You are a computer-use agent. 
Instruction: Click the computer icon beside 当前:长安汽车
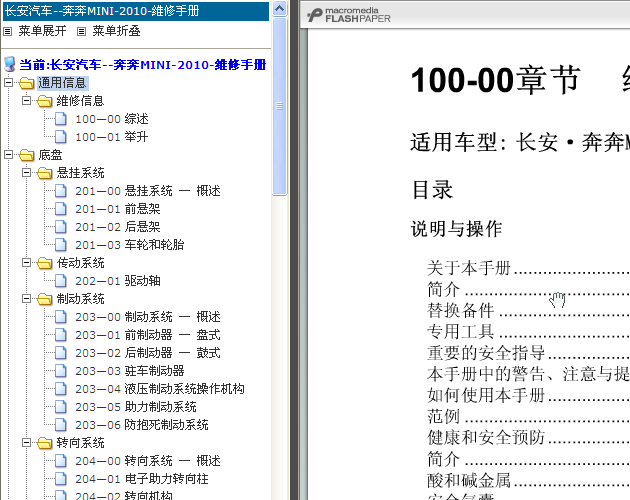click(10, 64)
